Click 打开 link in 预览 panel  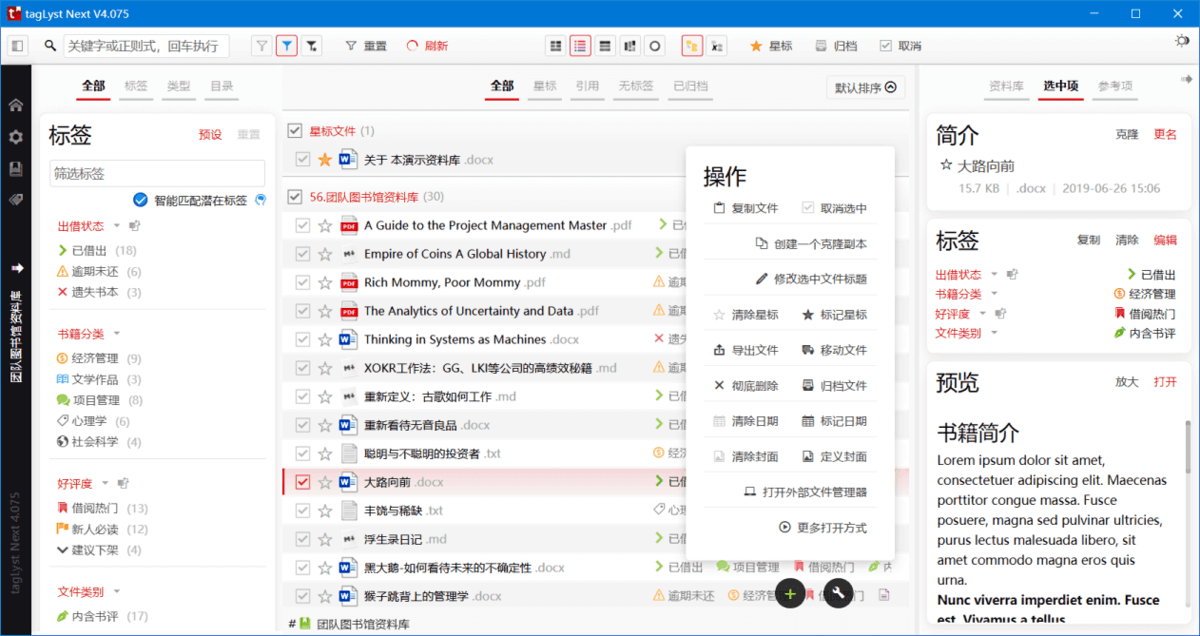coord(1165,382)
